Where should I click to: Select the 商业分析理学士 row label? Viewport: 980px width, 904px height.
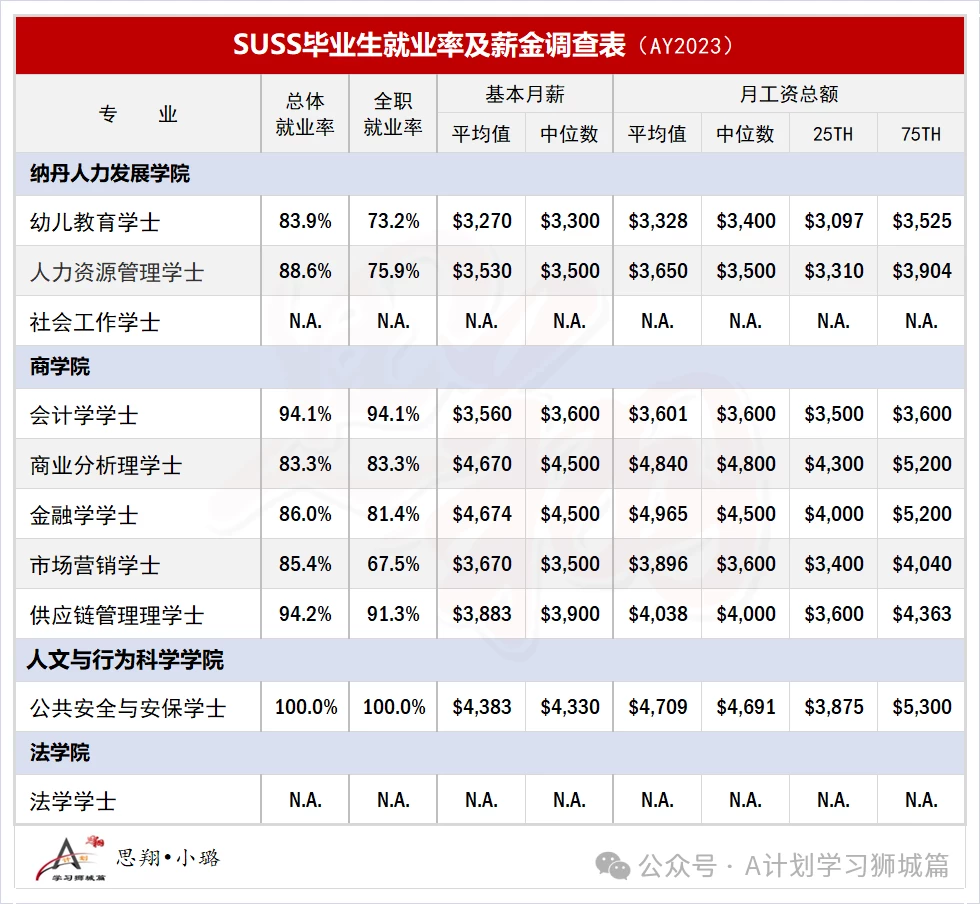[106, 465]
